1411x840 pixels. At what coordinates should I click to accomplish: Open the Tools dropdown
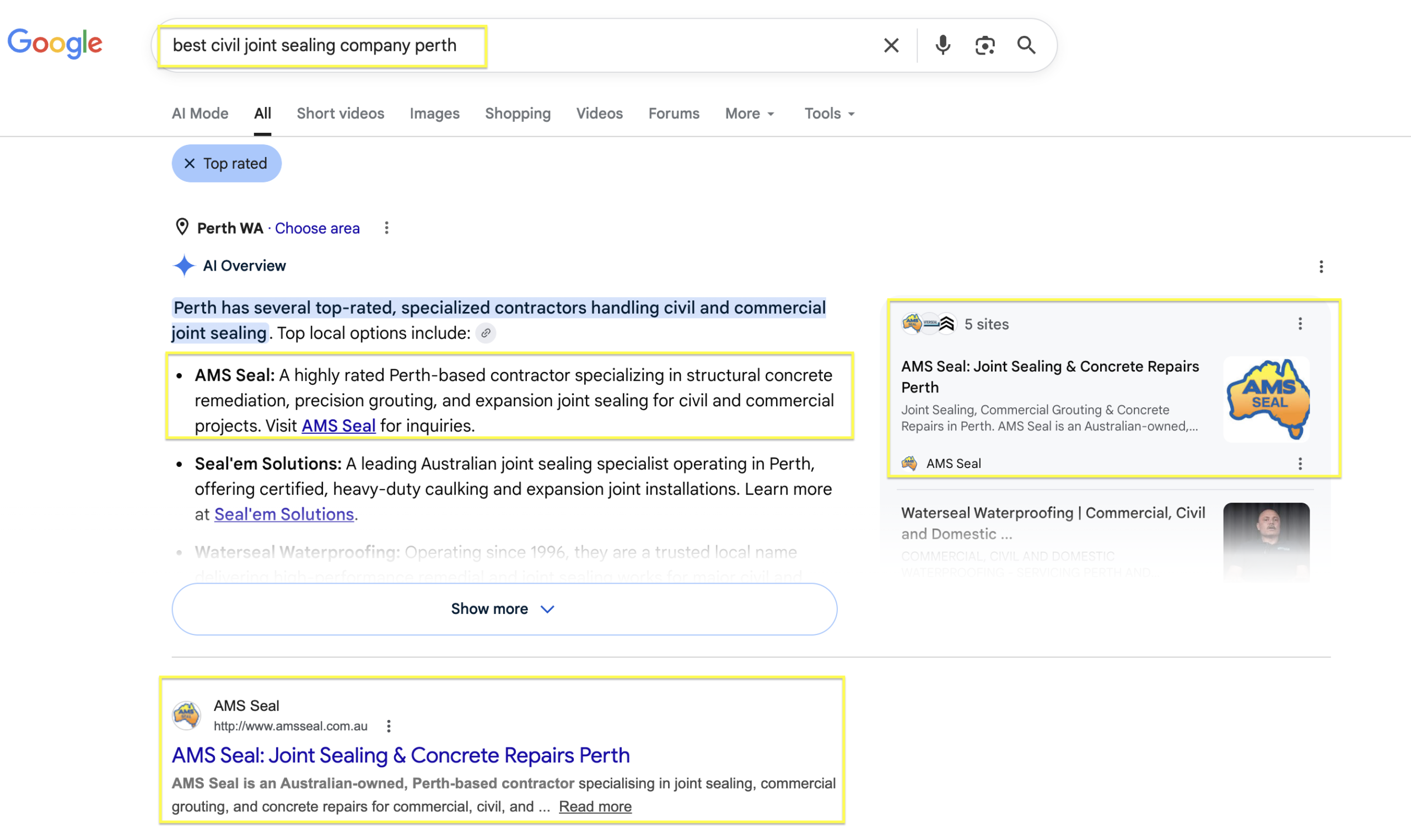(830, 113)
